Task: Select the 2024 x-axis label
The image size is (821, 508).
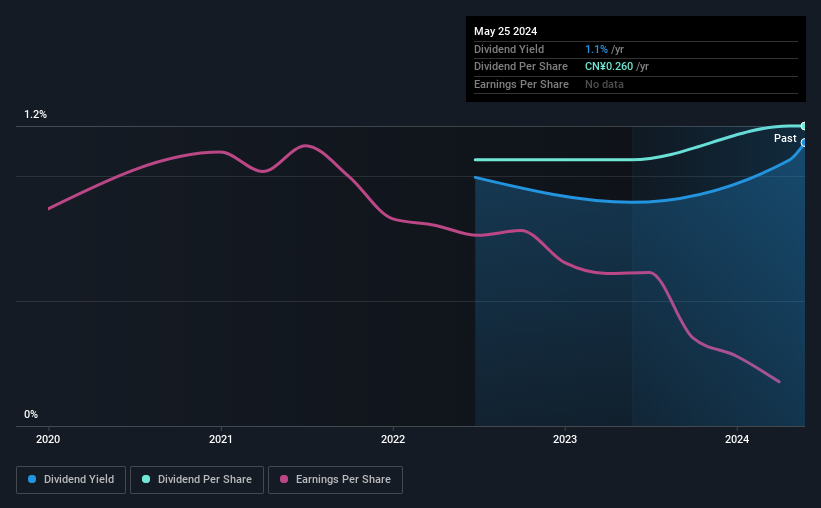Action: (x=737, y=439)
